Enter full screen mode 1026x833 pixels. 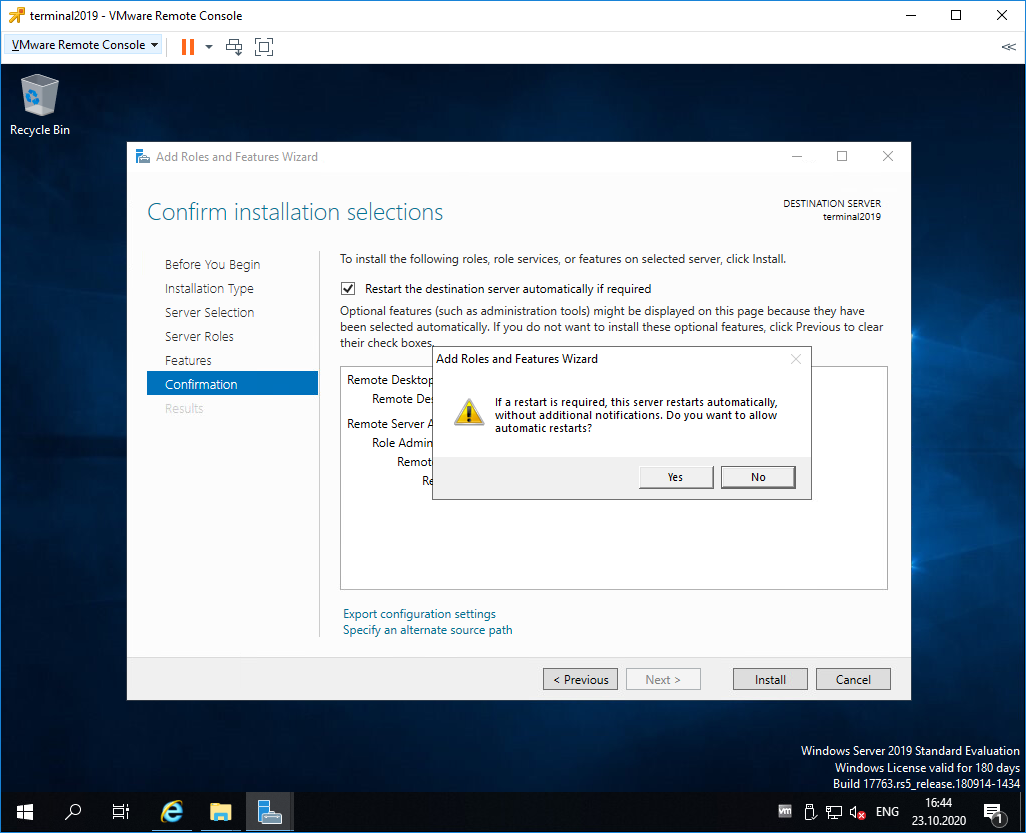coord(264,46)
